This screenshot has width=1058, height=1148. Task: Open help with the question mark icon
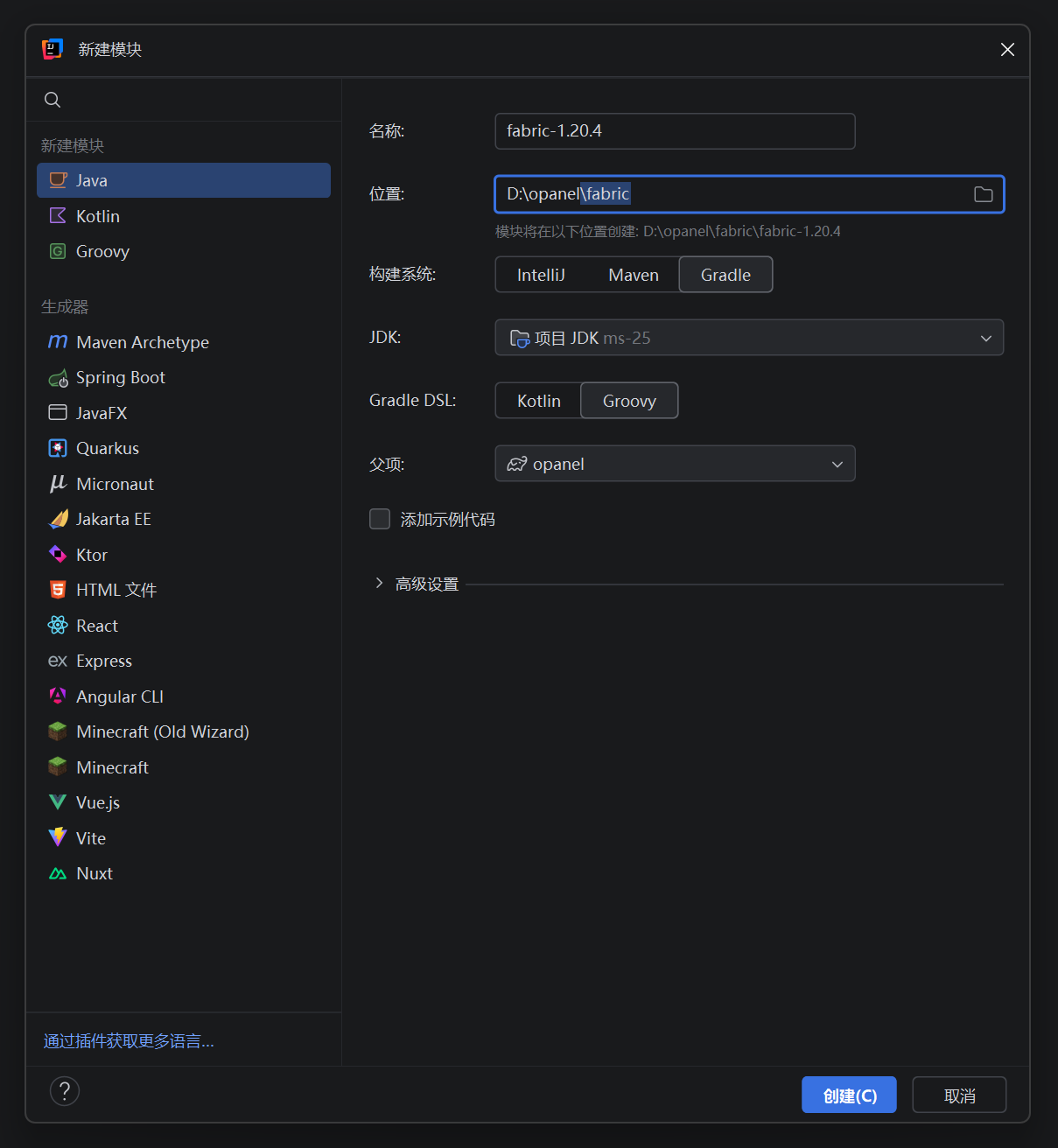tap(65, 1091)
